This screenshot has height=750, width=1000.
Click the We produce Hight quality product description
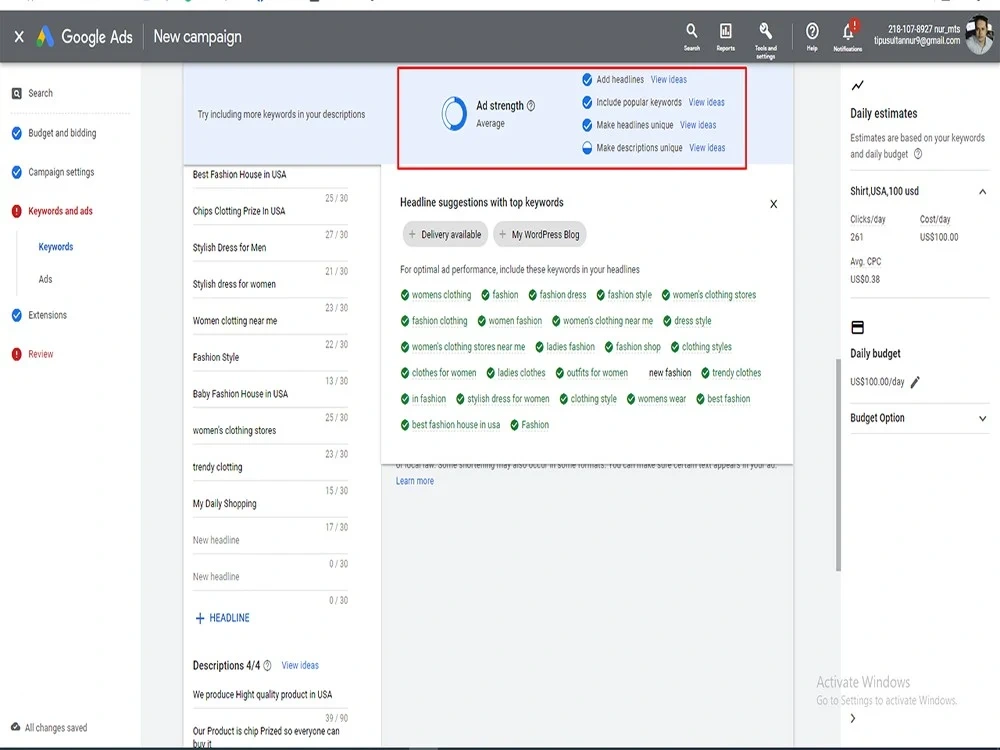click(x=270, y=695)
